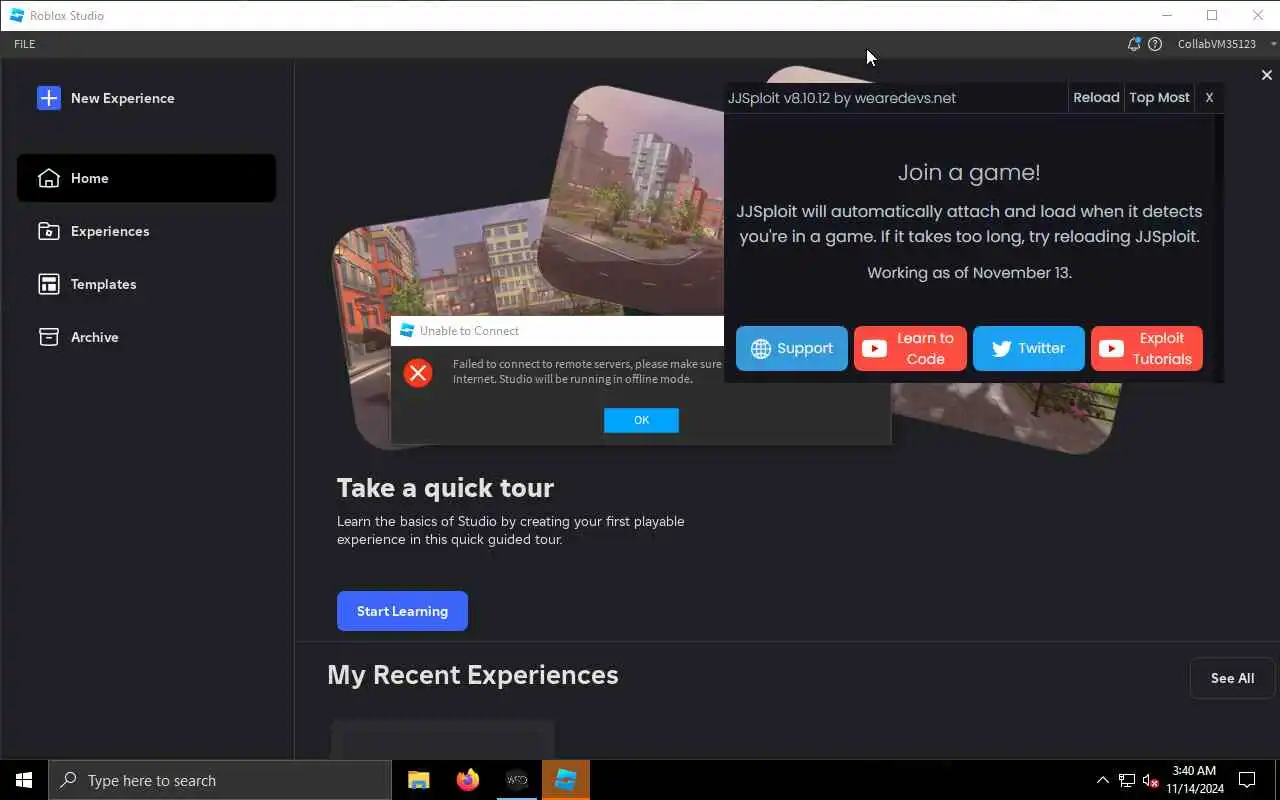Click the Roblox Studio title bar logo
The width and height of the screenshot is (1280, 800).
[x=17, y=15]
